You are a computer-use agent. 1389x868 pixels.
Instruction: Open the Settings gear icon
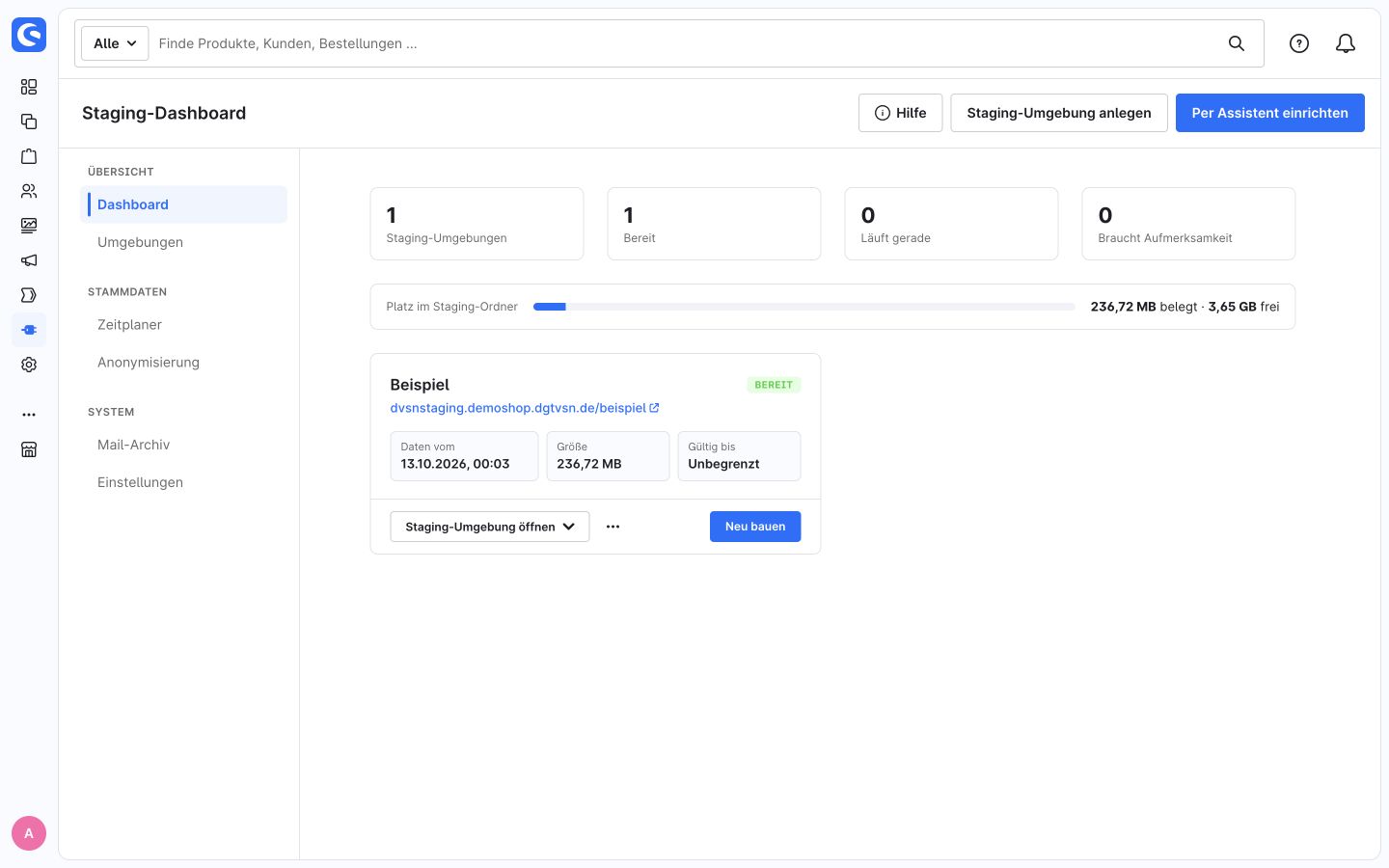(x=29, y=365)
